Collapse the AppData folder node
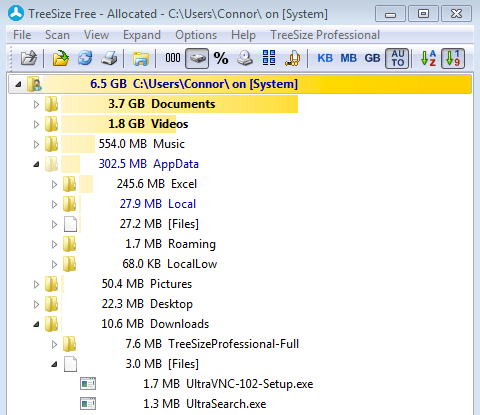Viewport: 480px width, 415px height. [36, 164]
